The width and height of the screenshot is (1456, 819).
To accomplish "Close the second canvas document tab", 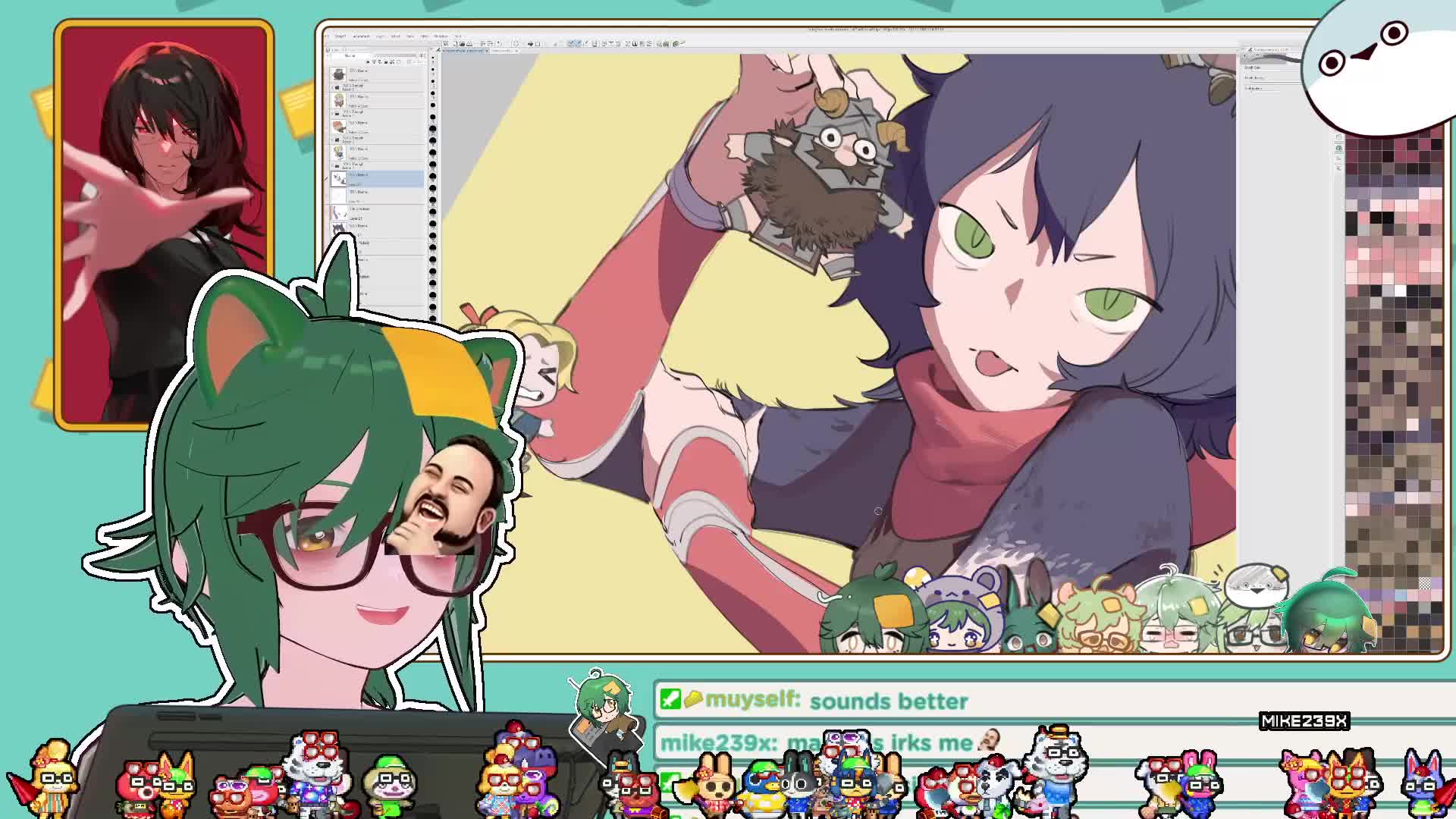I will click(x=516, y=51).
